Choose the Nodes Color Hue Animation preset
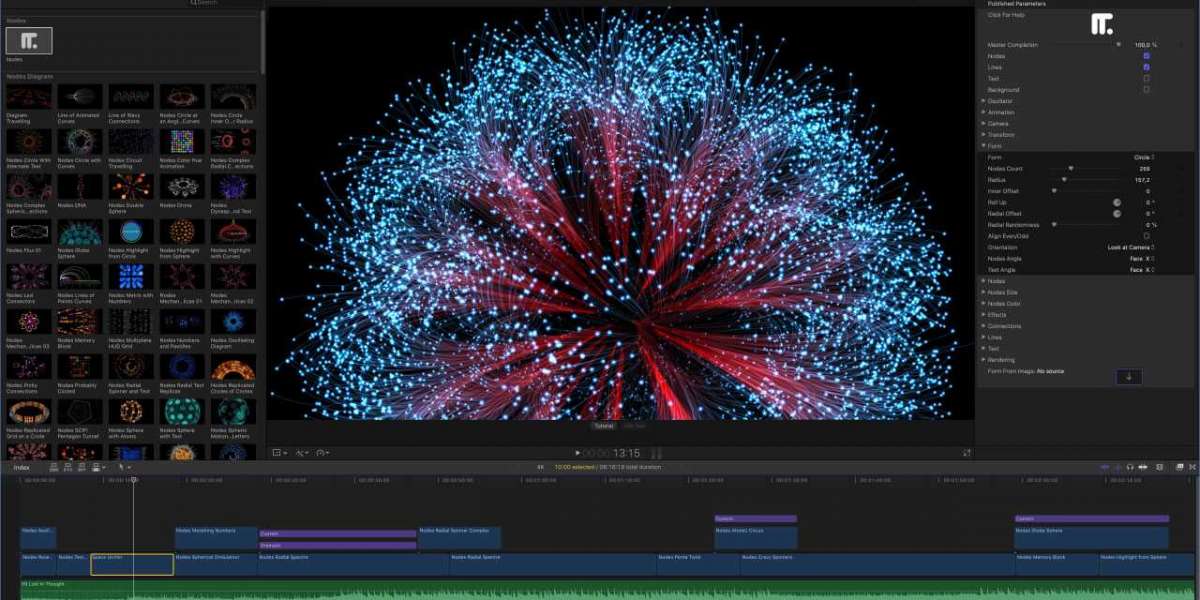 click(x=182, y=142)
